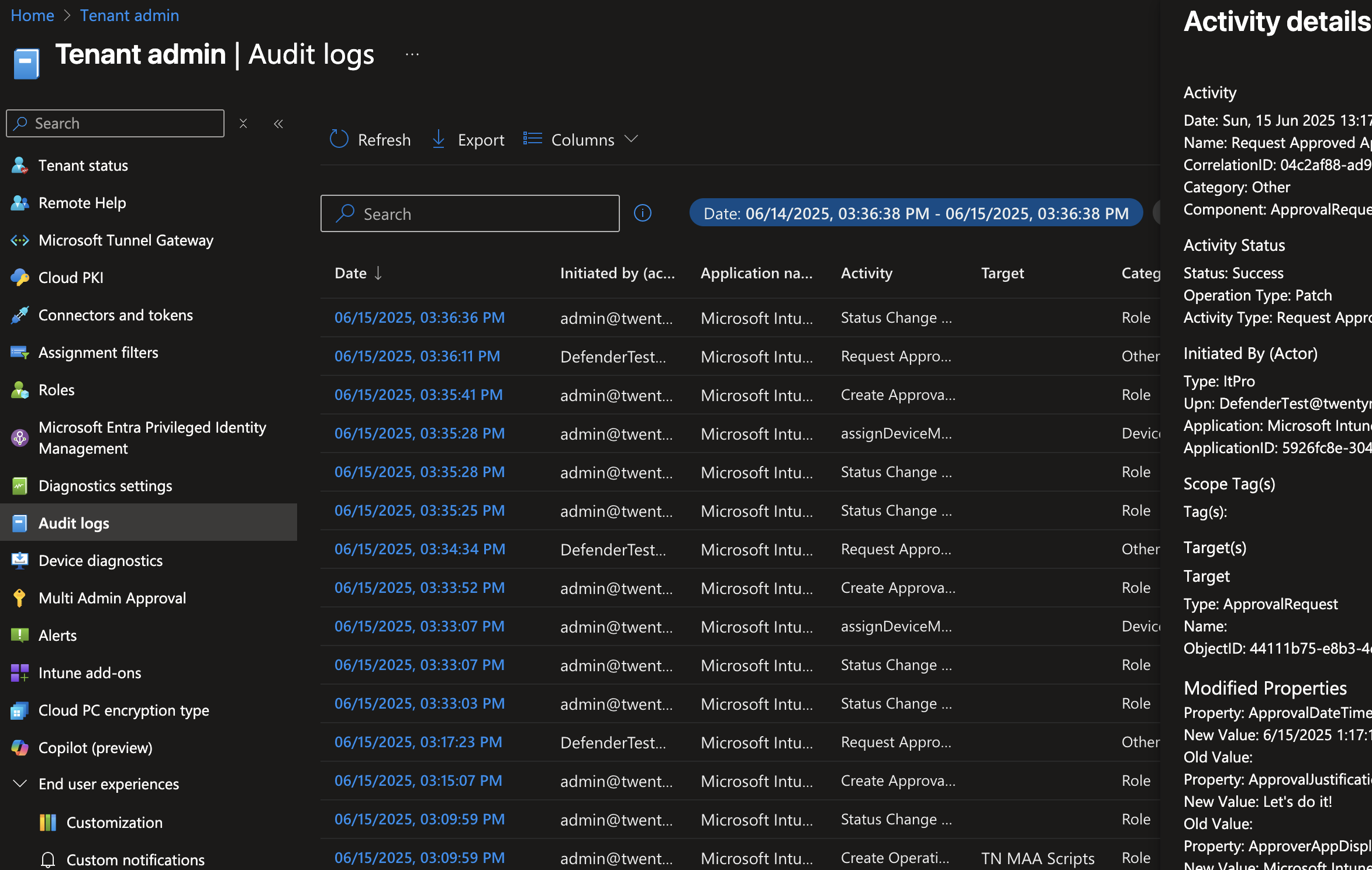
Task: Export the audit logs
Action: [468, 140]
